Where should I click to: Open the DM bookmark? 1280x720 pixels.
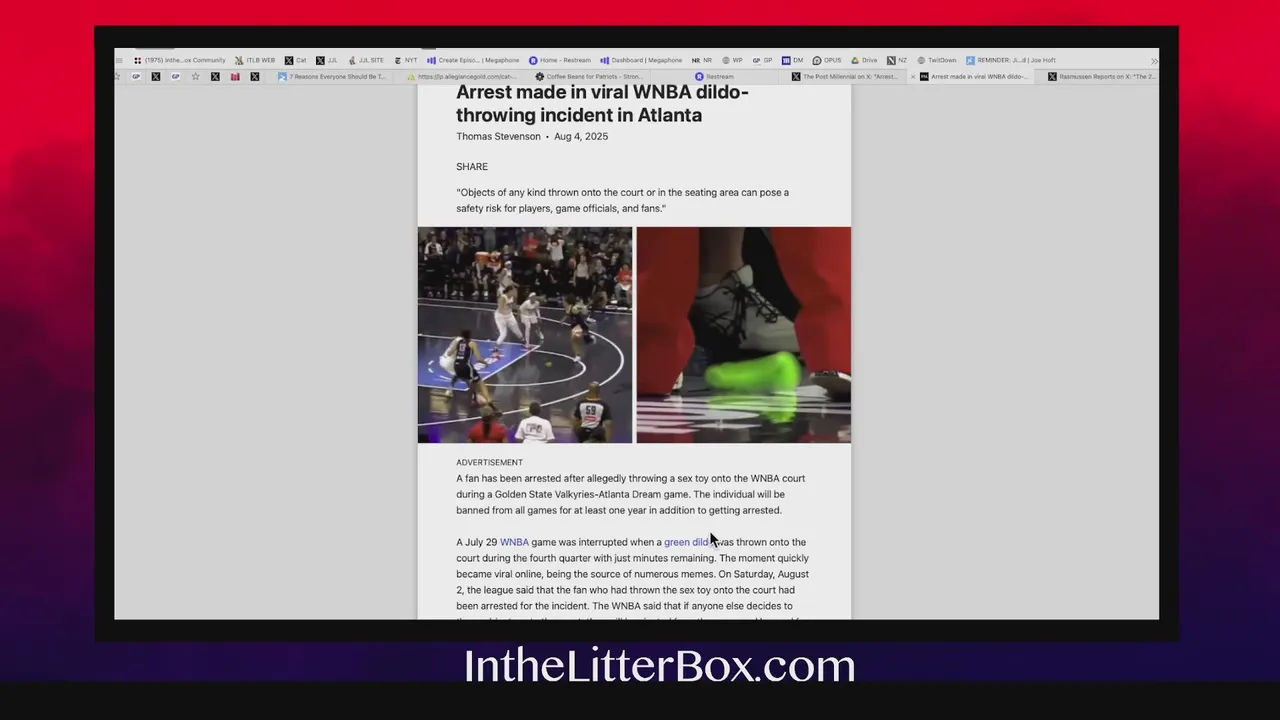[x=793, y=60]
